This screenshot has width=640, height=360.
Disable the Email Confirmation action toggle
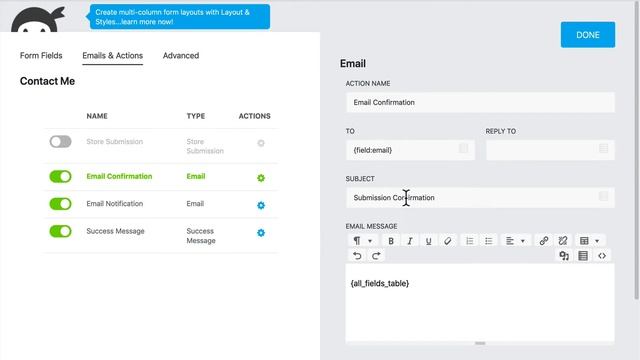point(60,176)
